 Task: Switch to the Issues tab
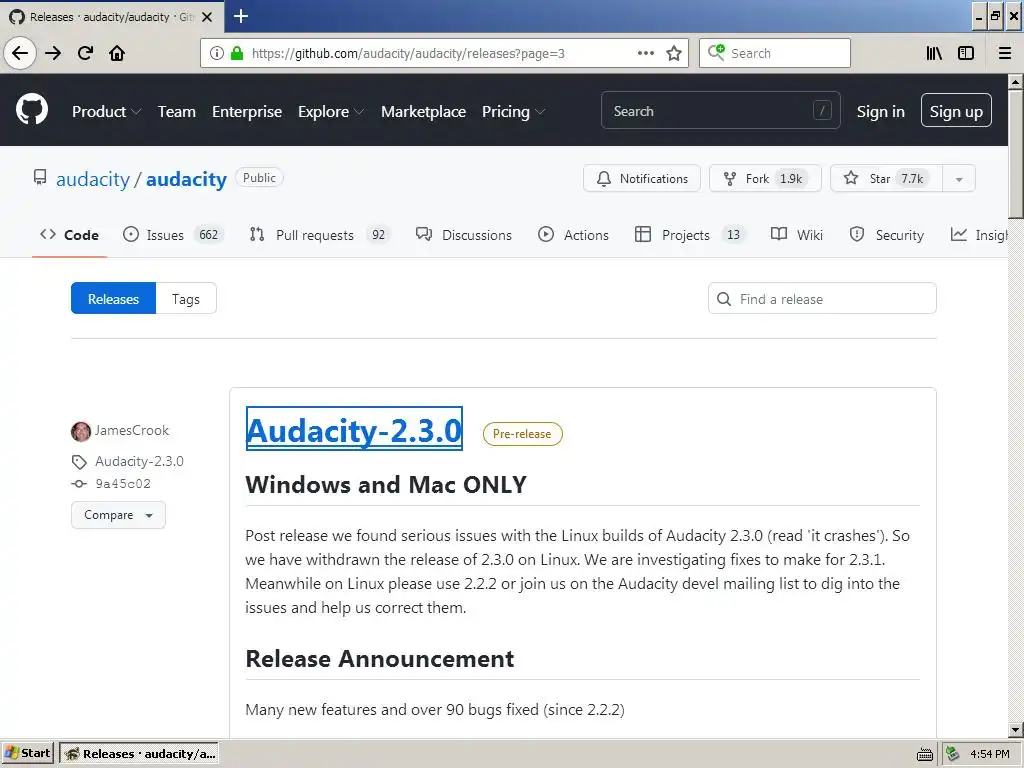[x=173, y=235]
